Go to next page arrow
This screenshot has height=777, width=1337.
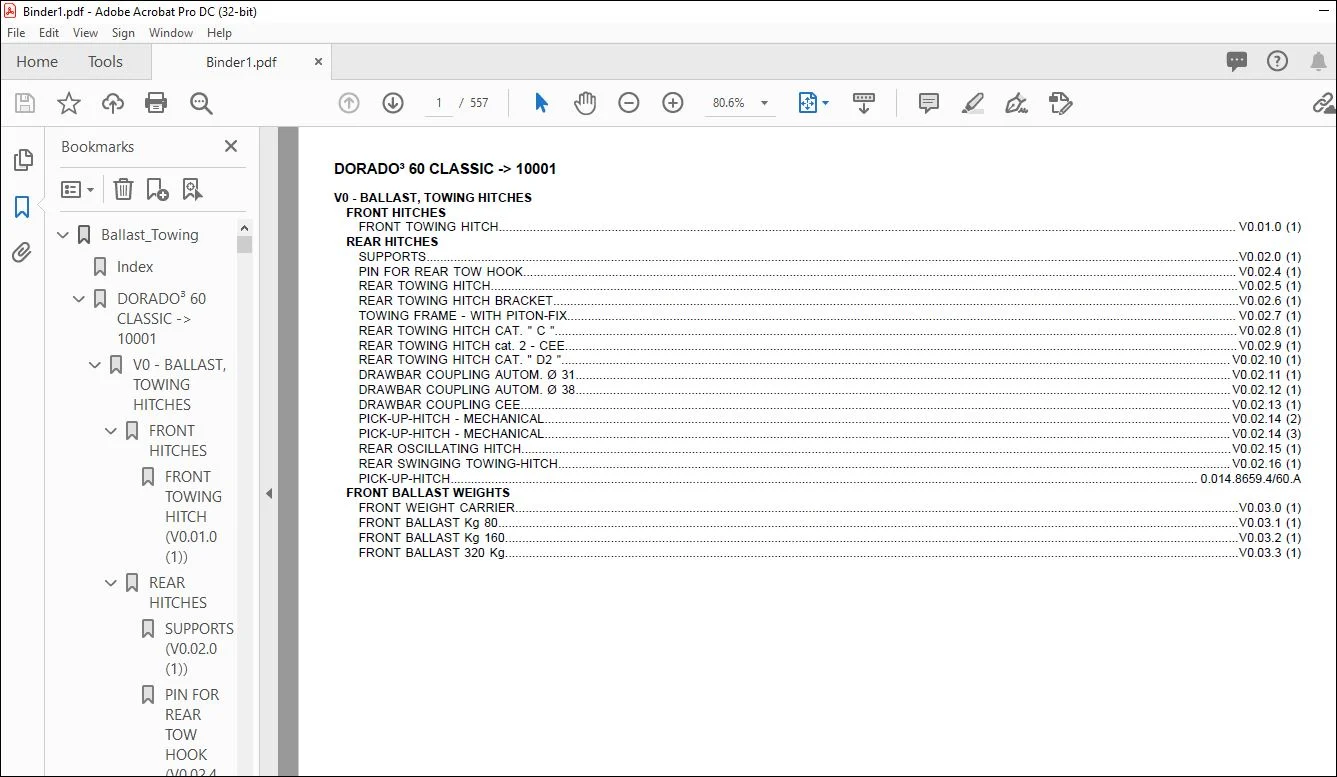point(393,103)
